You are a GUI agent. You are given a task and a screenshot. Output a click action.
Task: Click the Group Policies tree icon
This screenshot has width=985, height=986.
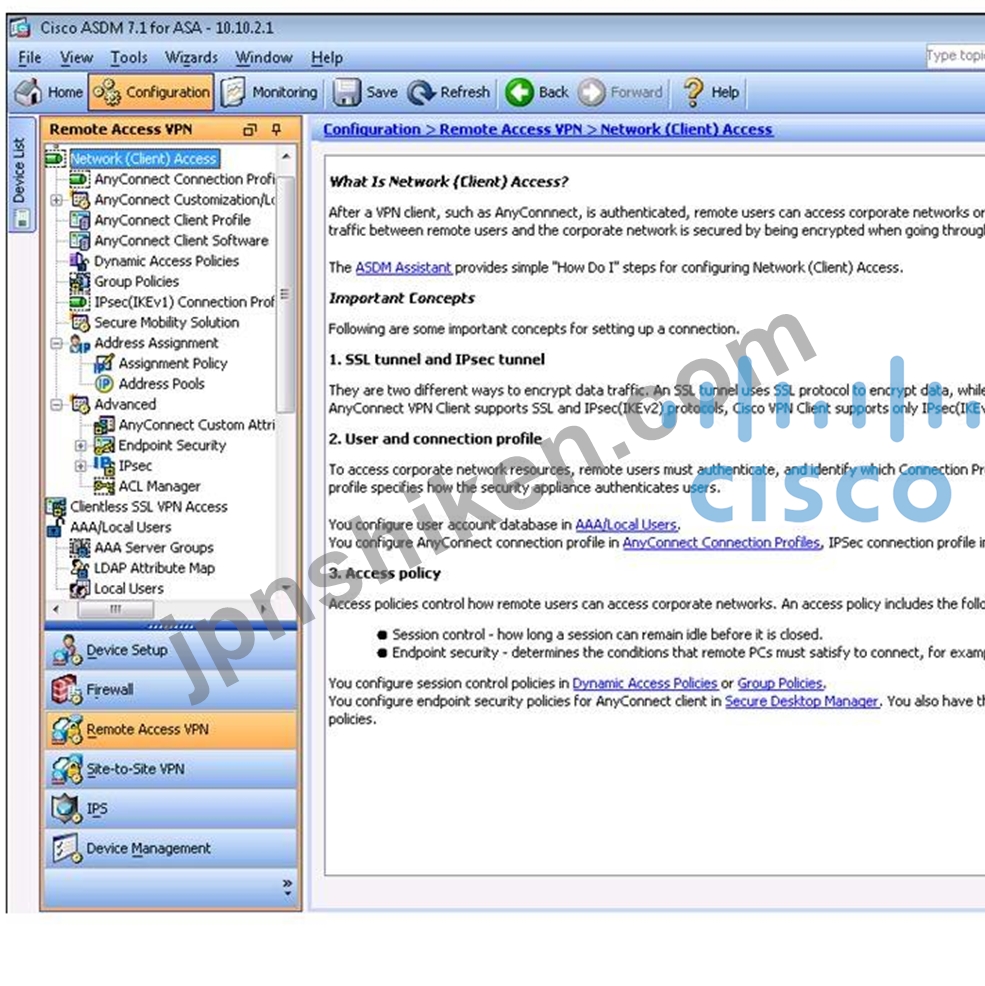point(79,281)
